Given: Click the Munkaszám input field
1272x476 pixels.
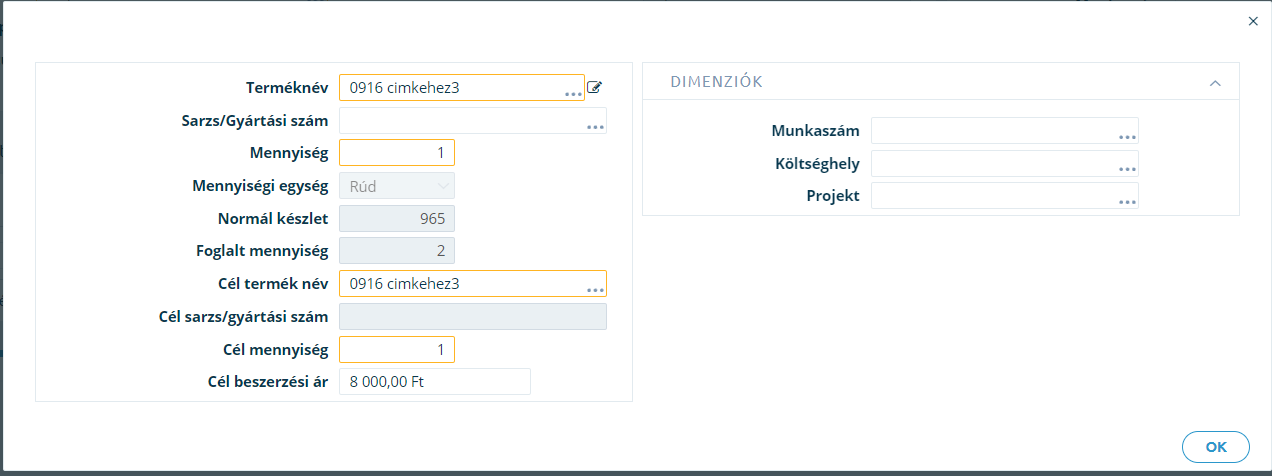Looking at the screenshot, I should [x=1005, y=131].
